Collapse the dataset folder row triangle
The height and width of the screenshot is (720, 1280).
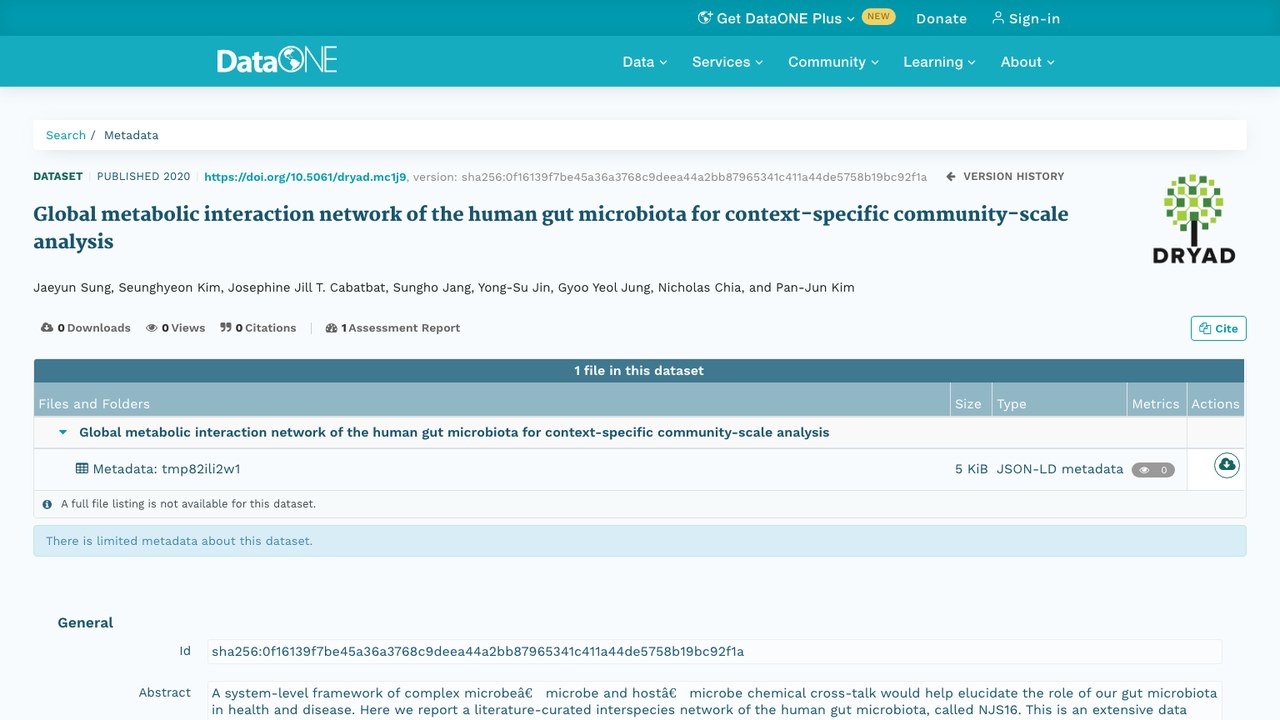63,433
